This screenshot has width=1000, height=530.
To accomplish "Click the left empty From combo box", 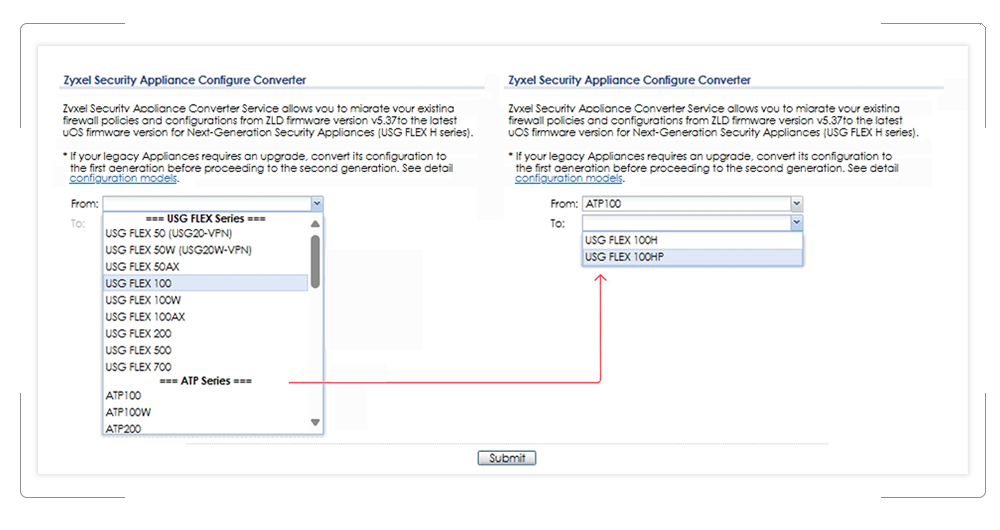I will [x=213, y=203].
